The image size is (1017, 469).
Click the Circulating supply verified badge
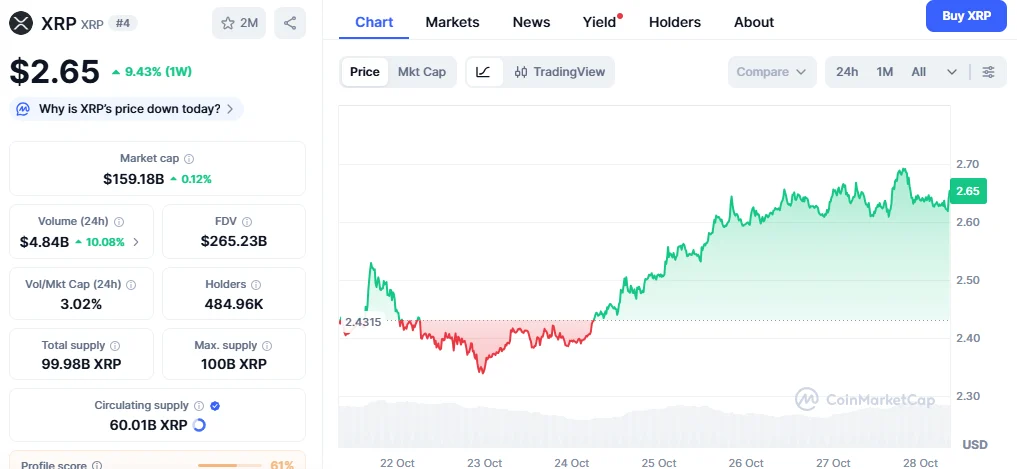click(216, 406)
